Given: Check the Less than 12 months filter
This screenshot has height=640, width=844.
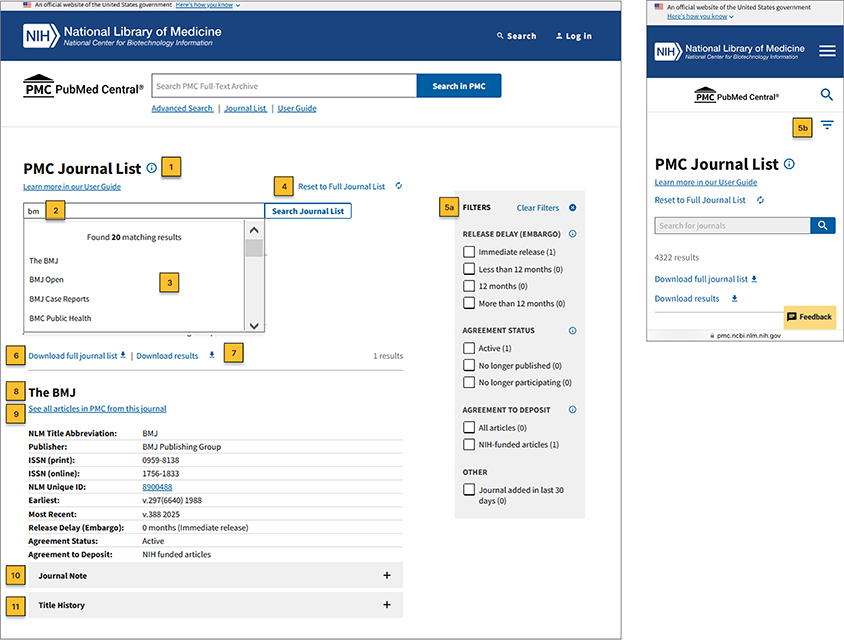Looking at the screenshot, I should pos(469,269).
